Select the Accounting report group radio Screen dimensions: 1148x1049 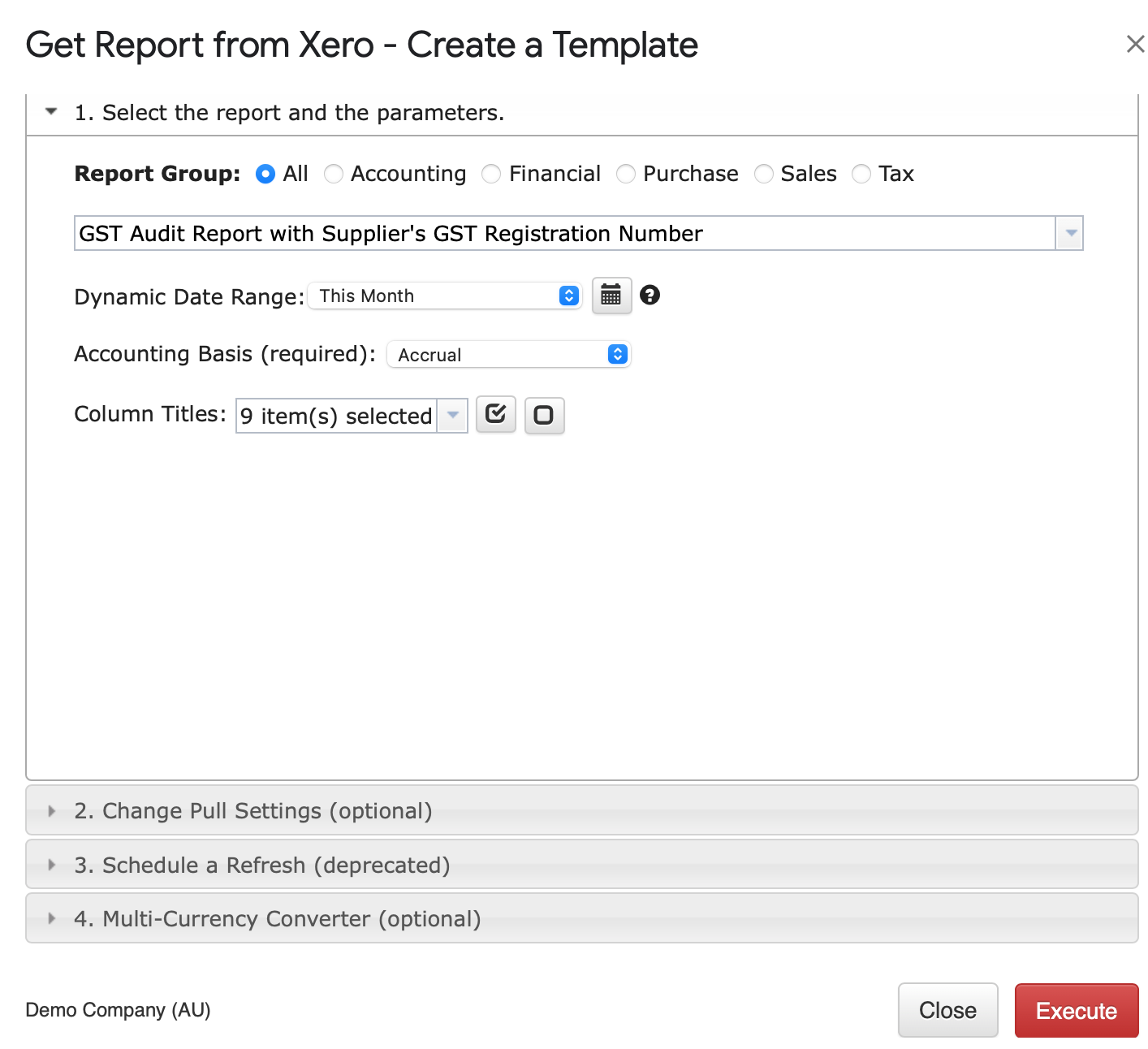tap(334, 174)
